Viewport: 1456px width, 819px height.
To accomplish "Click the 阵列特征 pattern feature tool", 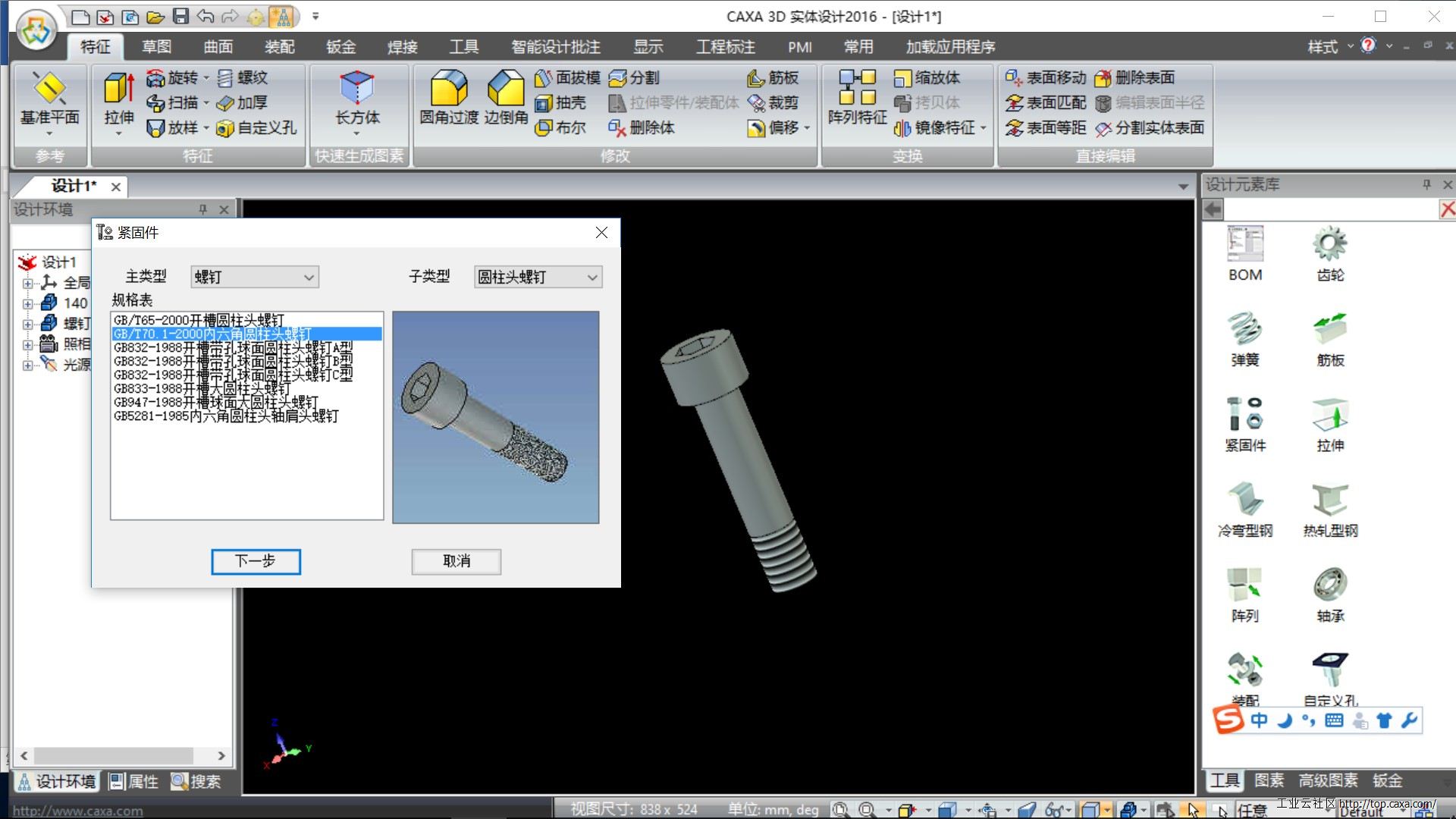I will [x=857, y=99].
